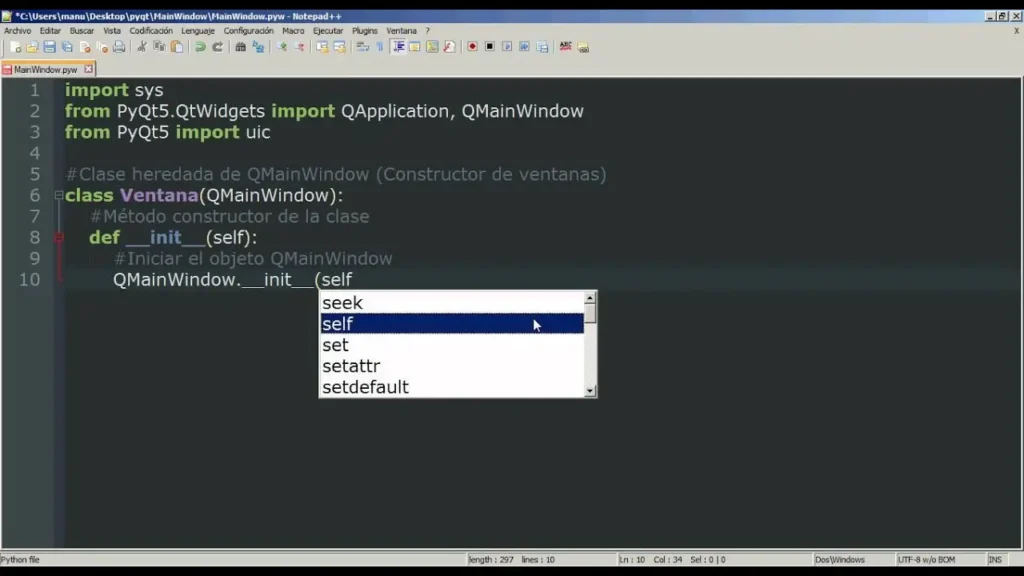Toggle the indent guide toolbar button
Image resolution: width=1024 pixels, height=576 pixels.
398,47
